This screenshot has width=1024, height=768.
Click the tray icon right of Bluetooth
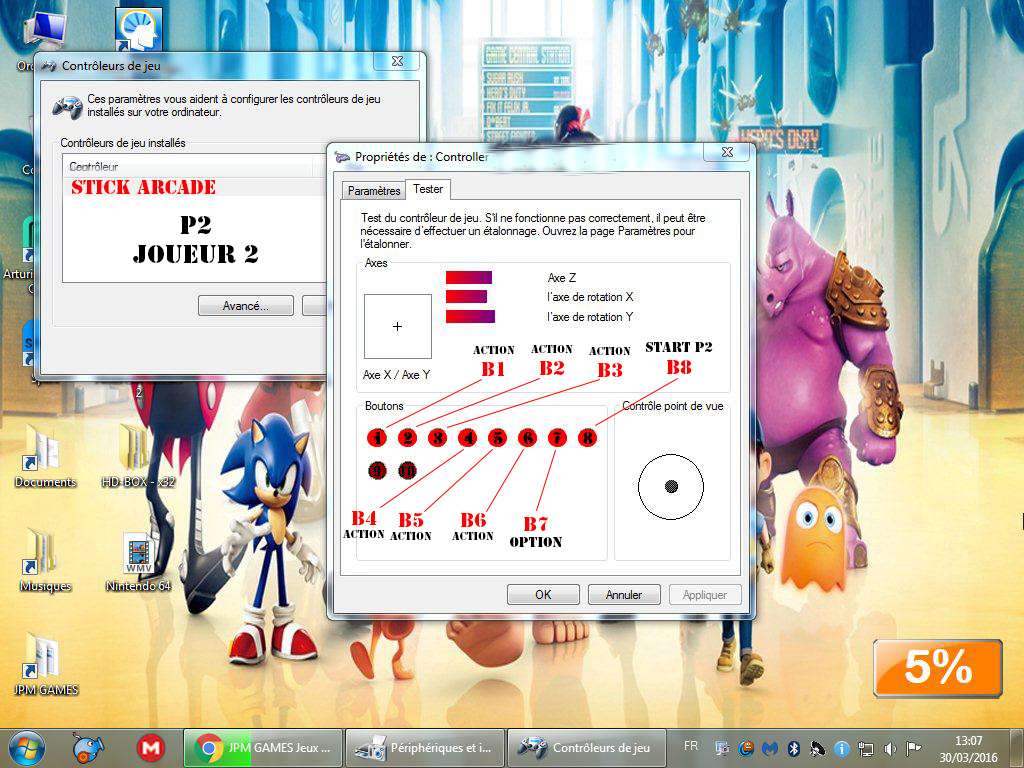click(818, 748)
